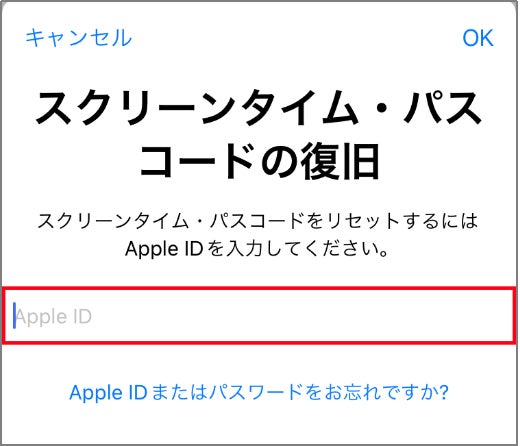Image resolution: width=520 pixels, height=446 pixels.
Task: Submit the Apple ID with OK
Action: tap(478, 38)
